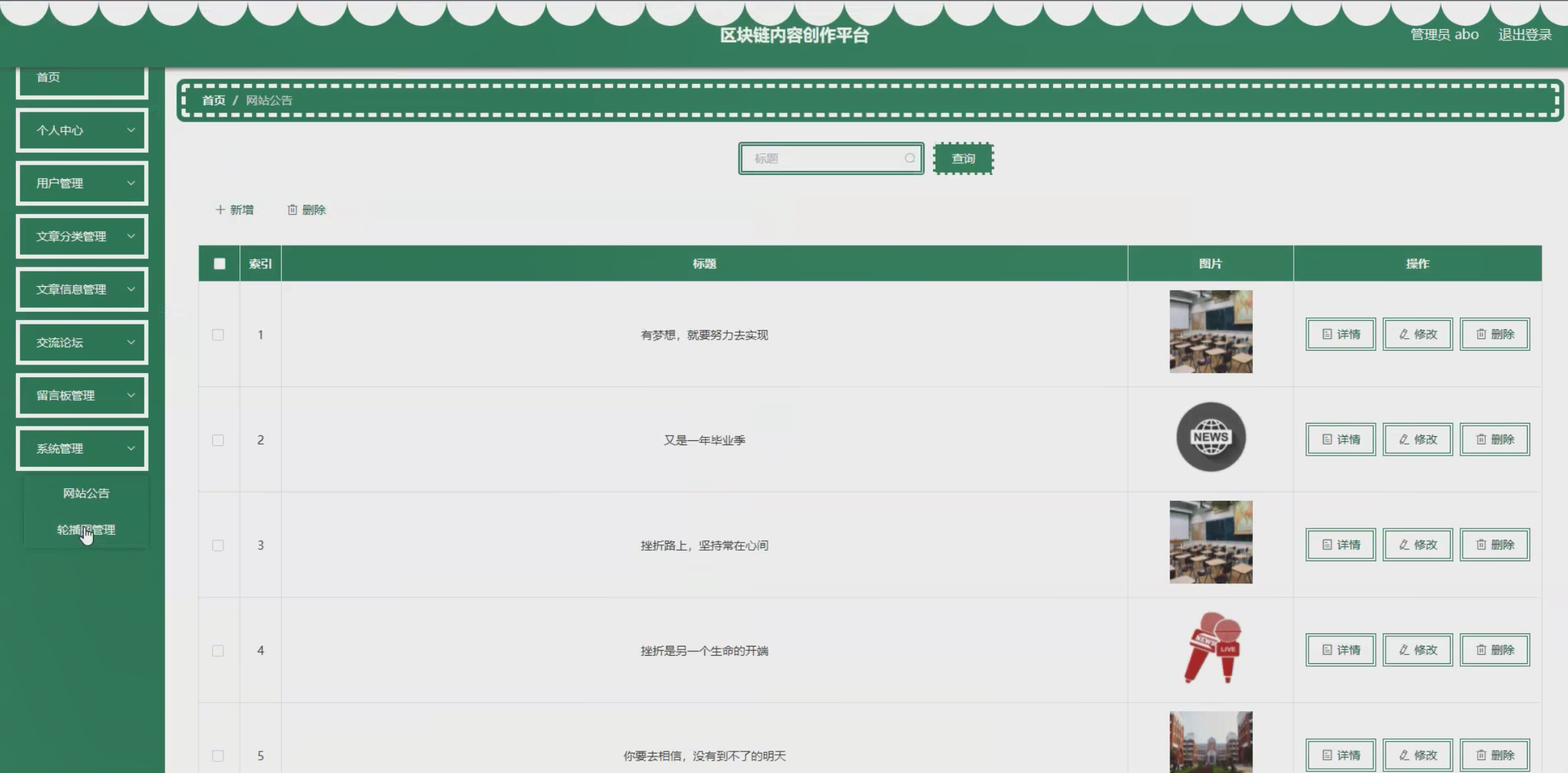The height and width of the screenshot is (773, 1568).
Task: Expand the 个人中心 menu
Action: 82,130
